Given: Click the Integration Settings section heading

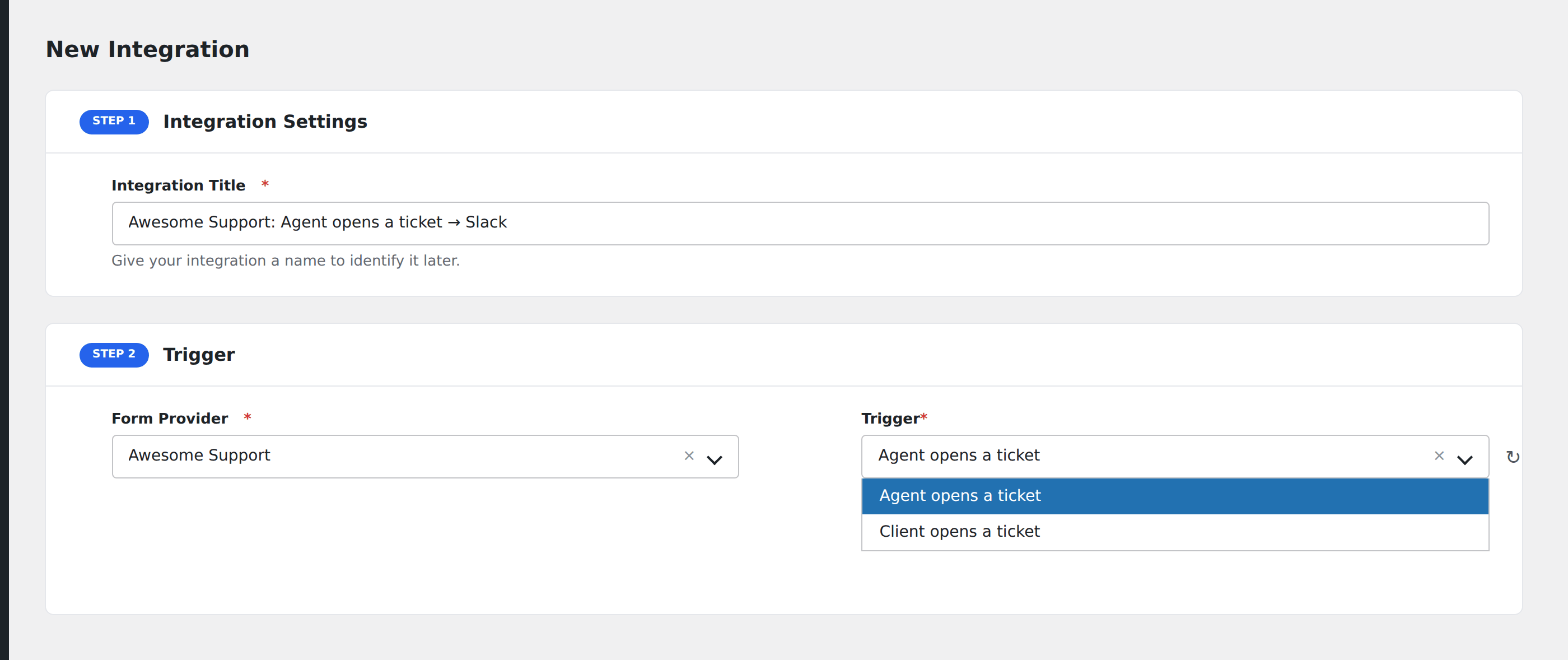Looking at the screenshot, I should 265,122.
